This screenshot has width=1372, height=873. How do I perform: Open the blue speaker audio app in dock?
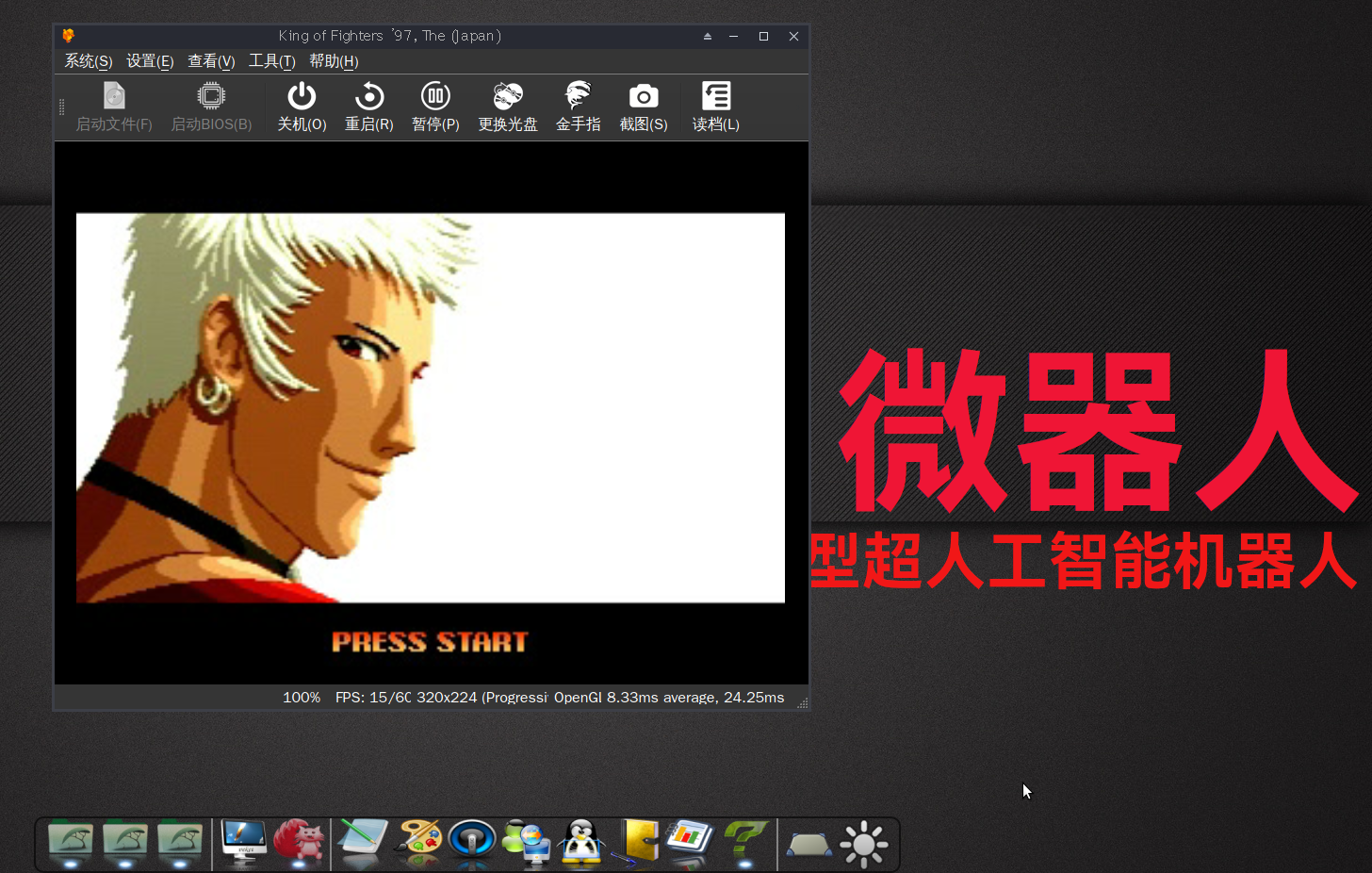pyautogui.click(x=472, y=840)
